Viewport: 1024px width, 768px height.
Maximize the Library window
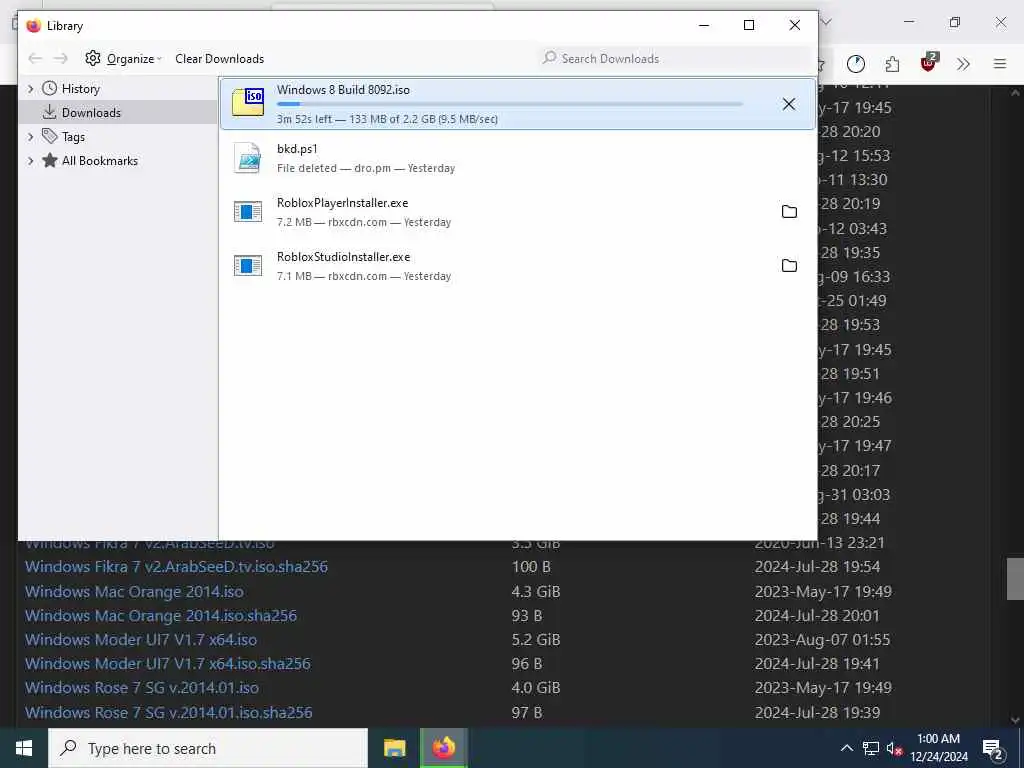click(749, 25)
